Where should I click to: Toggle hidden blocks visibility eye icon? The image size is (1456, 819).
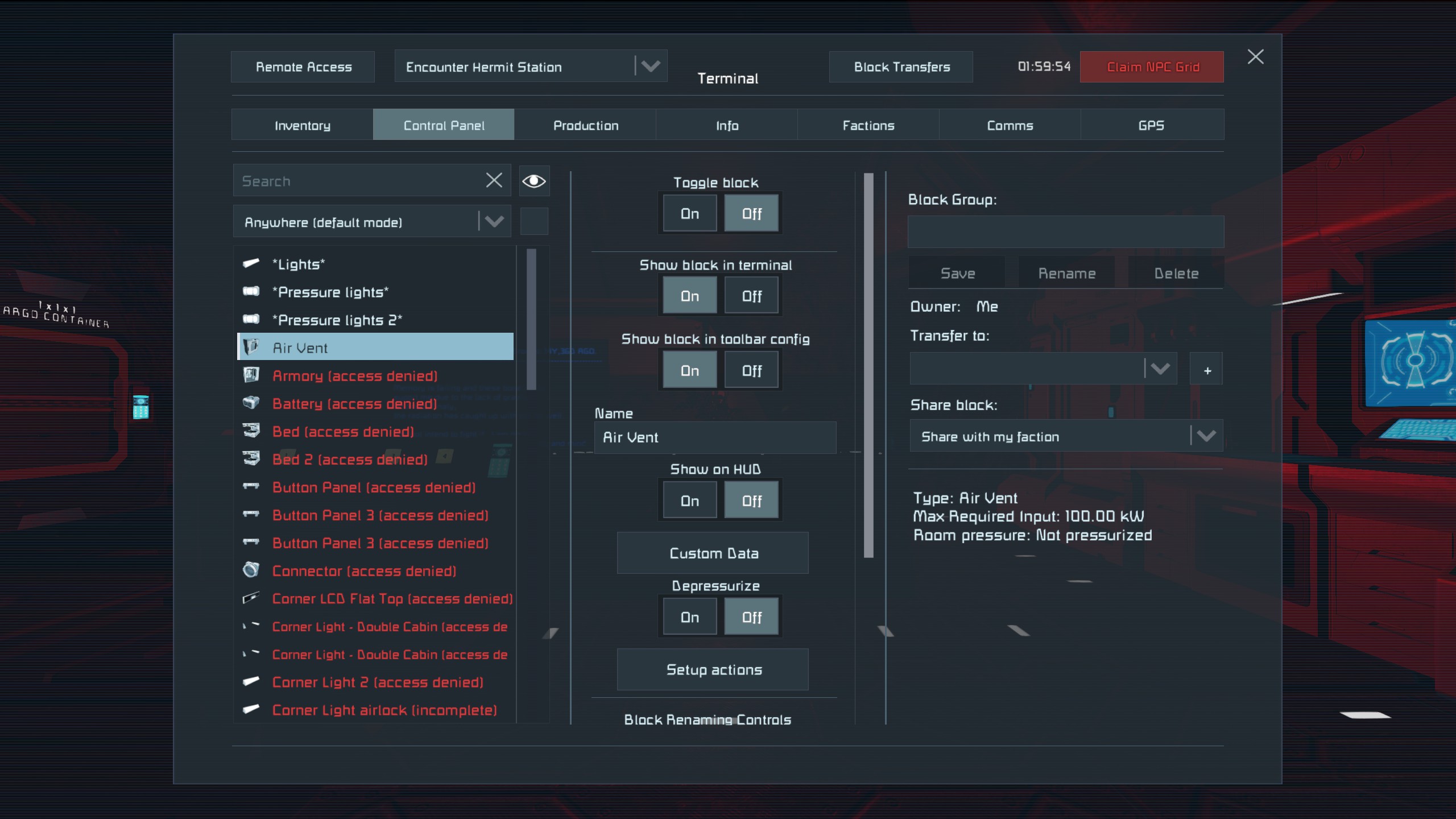pos(534,181)
